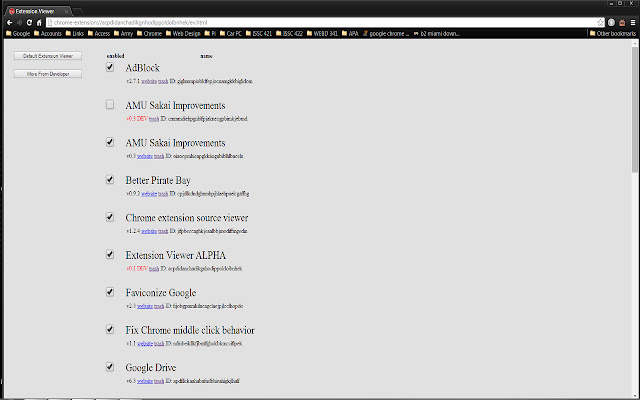640x400 pixels.
Task: Click the 'name' column header
Action: [206, 56]
